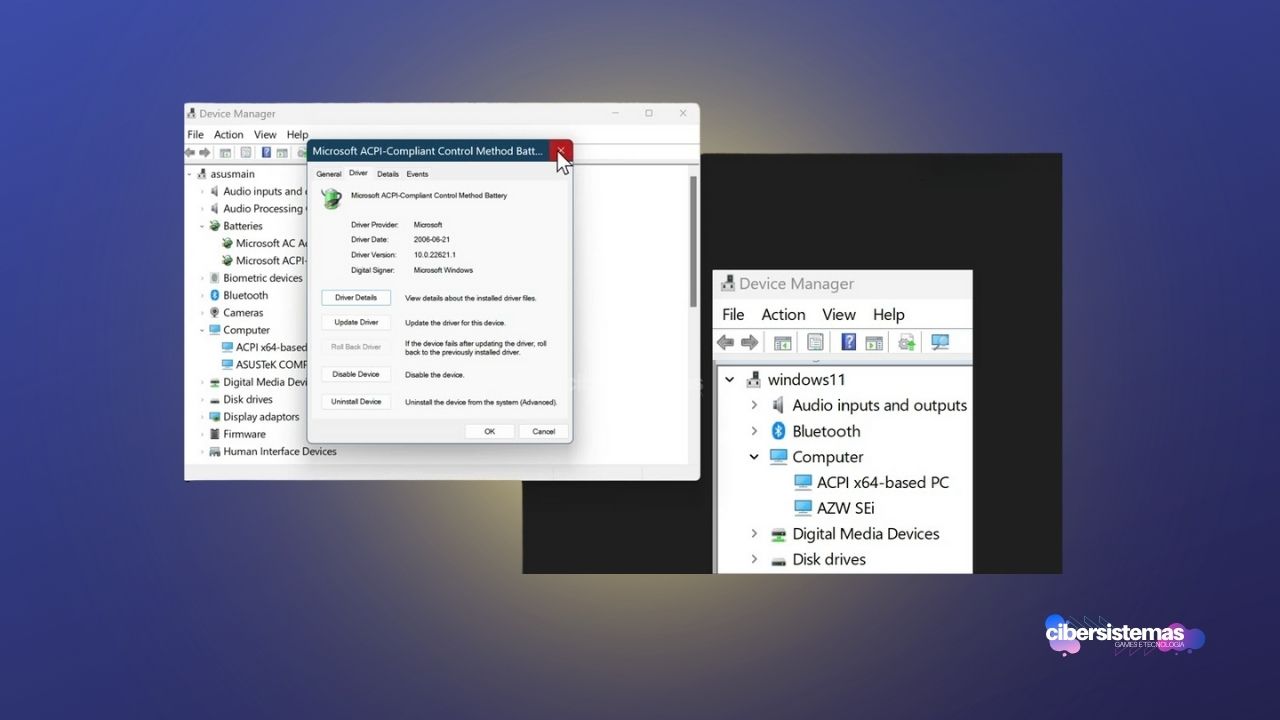Expand Bluetooth in windows11 tree
This screenshot has width=1280, height=720.
[x=754, y=431]
